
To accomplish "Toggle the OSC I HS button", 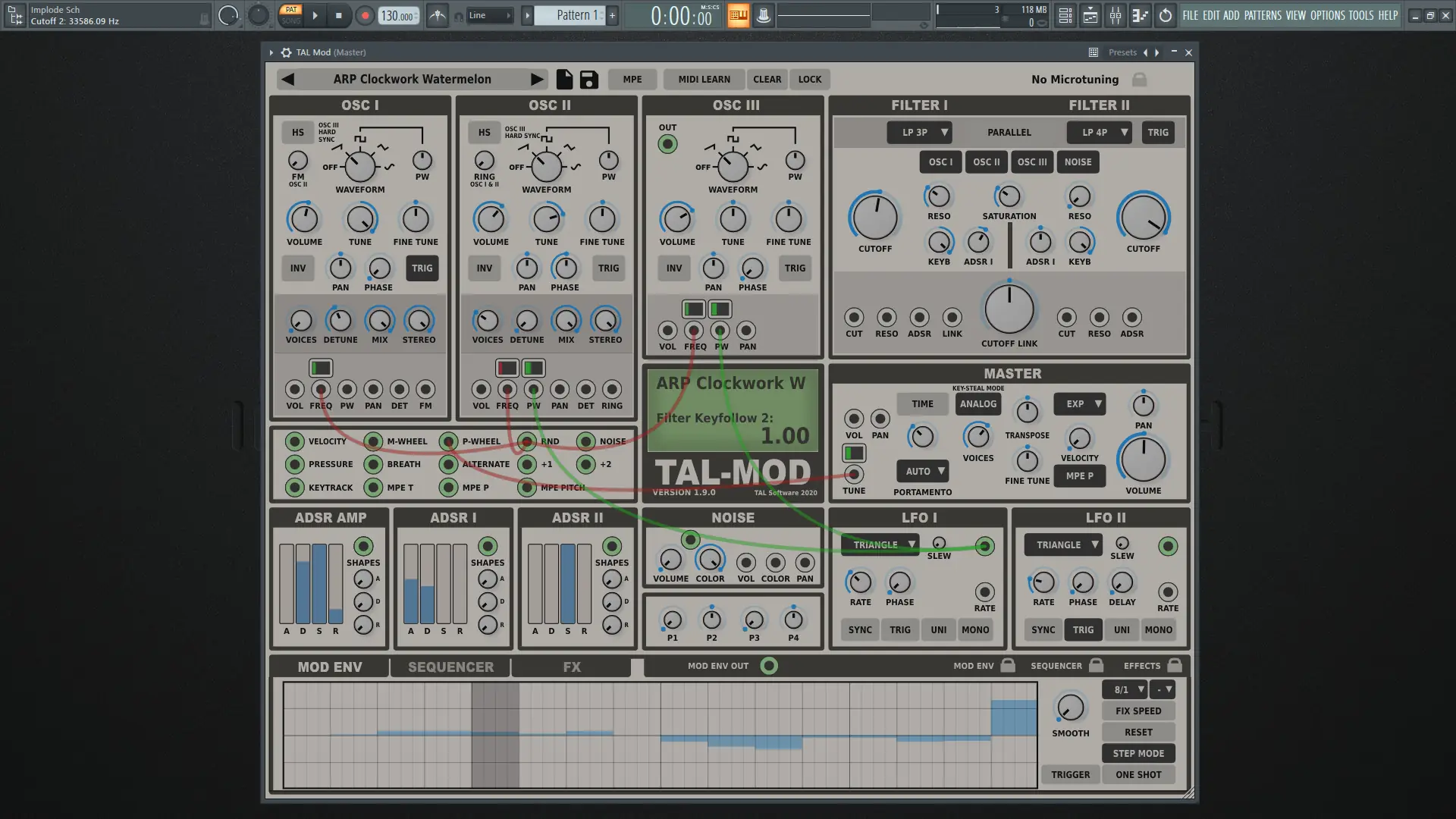I will pos(298,132).
